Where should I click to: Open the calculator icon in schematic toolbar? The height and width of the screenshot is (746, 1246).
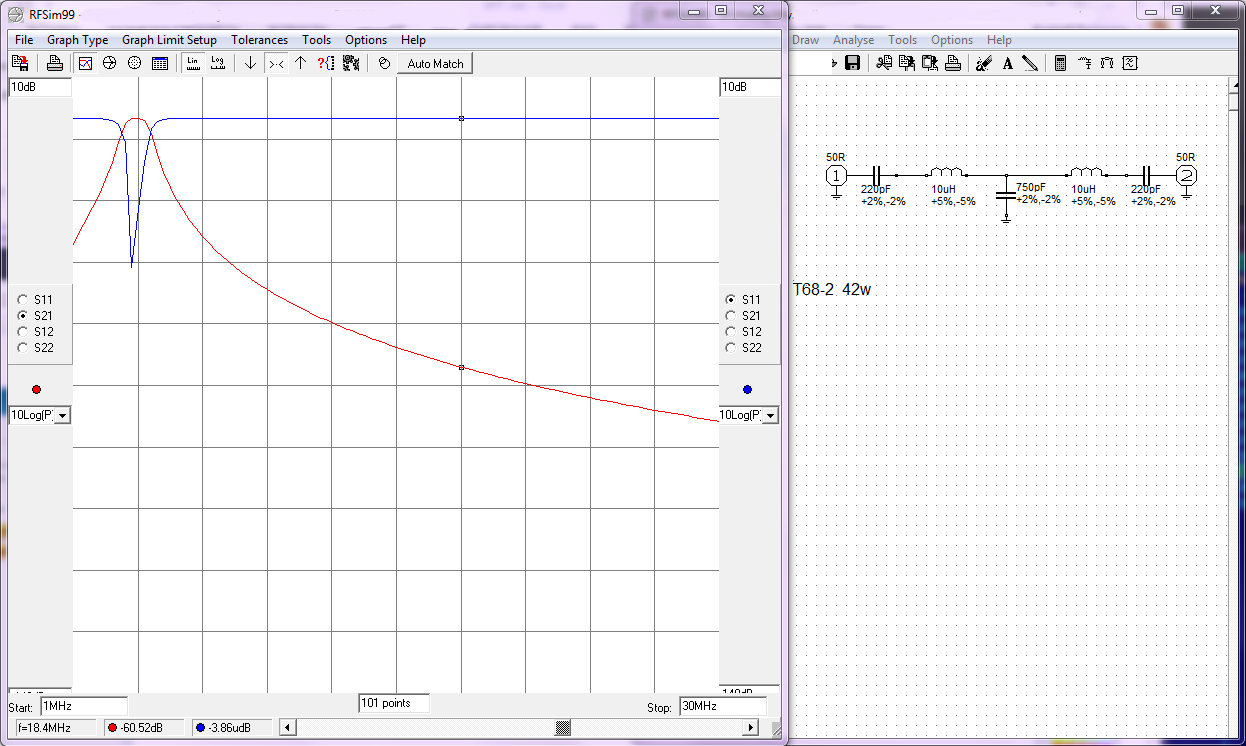tap(1061, 63)
